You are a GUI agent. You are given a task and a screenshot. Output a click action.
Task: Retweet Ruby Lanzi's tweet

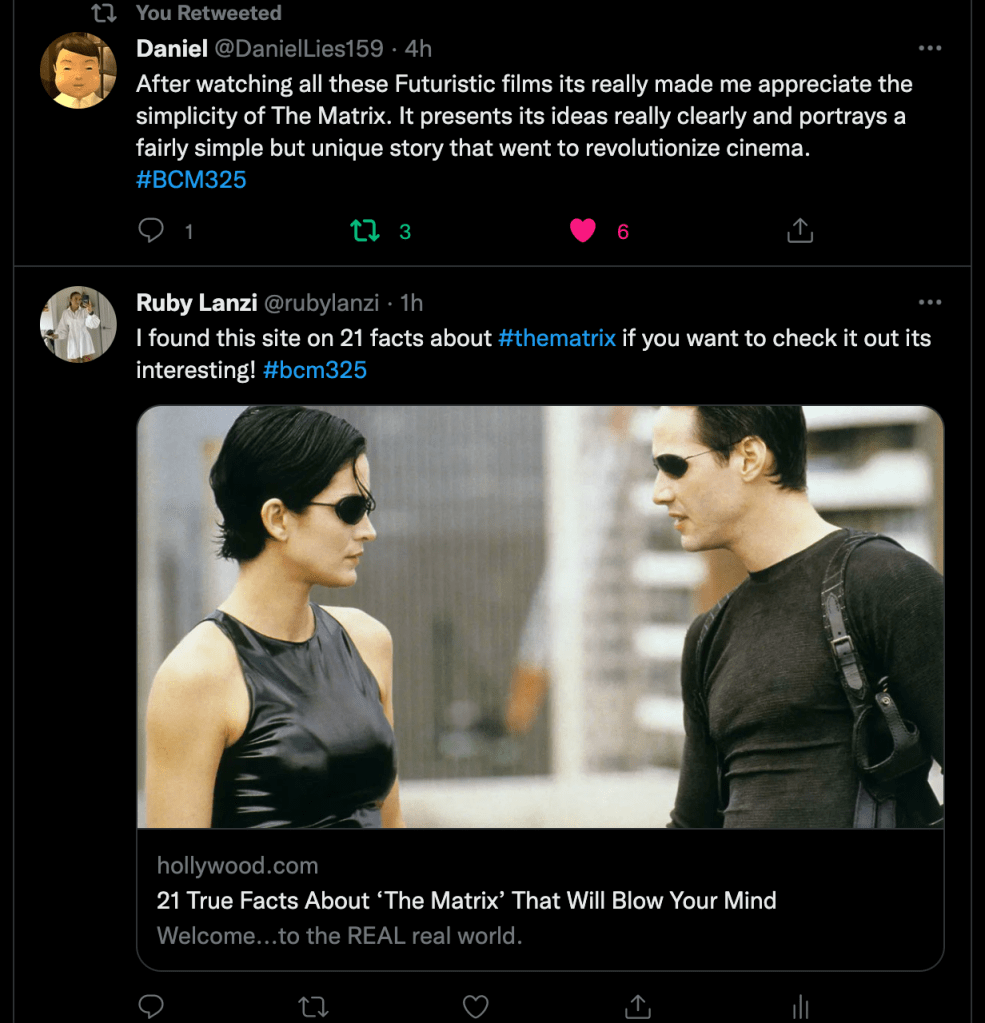point(313,1005)
